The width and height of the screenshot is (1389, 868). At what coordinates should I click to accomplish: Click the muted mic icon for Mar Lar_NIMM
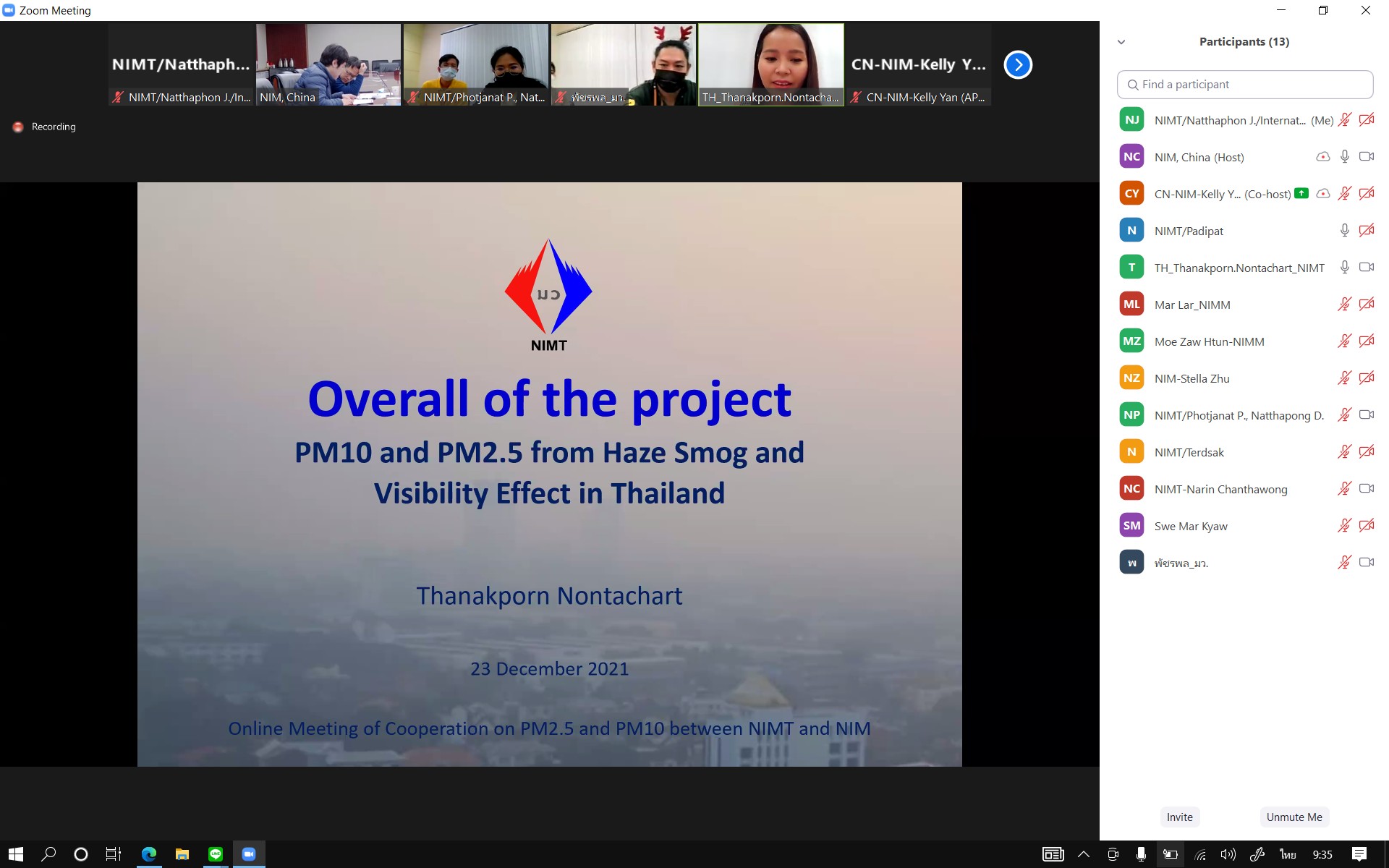point(1344,305)
